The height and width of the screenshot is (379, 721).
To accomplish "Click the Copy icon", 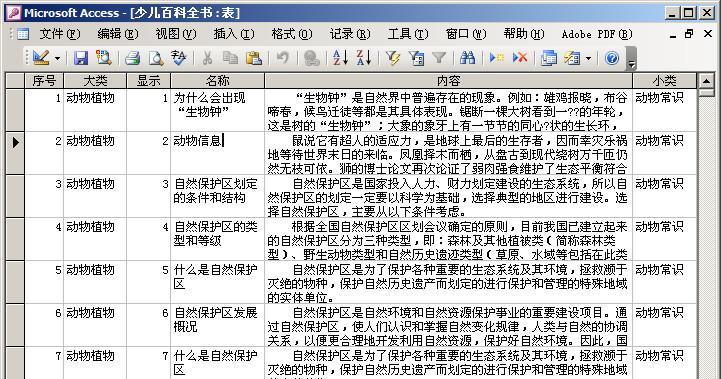I will coord(230,58).
